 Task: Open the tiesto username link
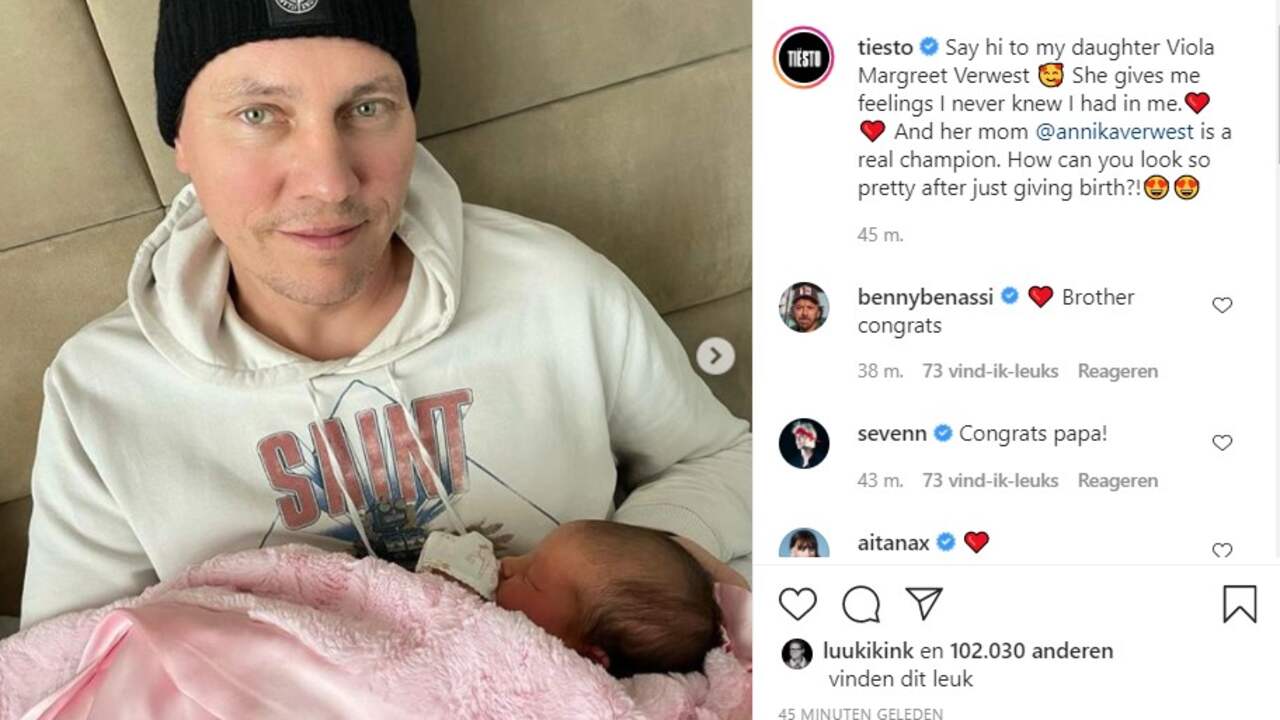(885, 47)
